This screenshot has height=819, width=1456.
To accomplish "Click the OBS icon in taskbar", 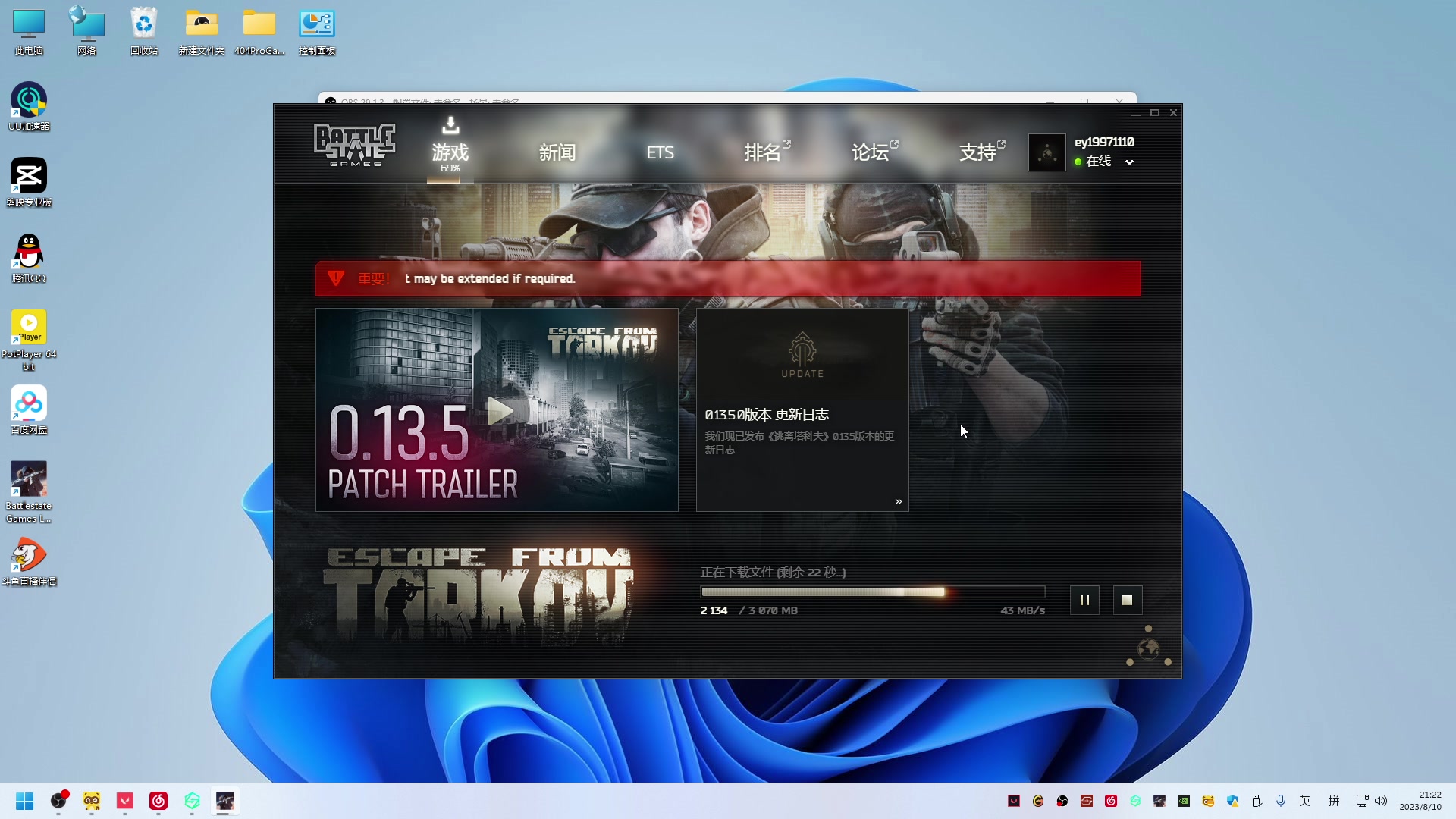I will pos(58,801).
